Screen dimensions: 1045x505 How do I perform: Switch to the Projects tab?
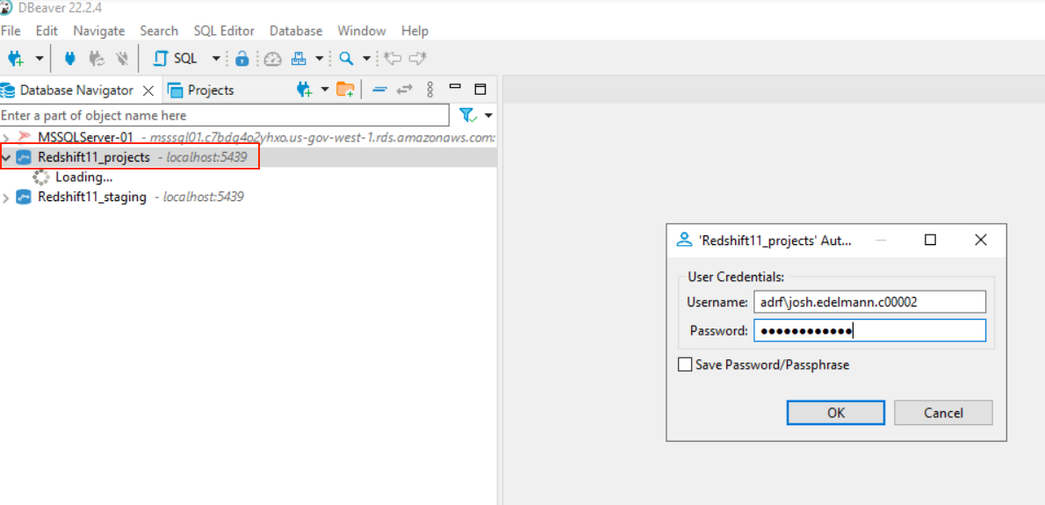[x=201, y=90]
